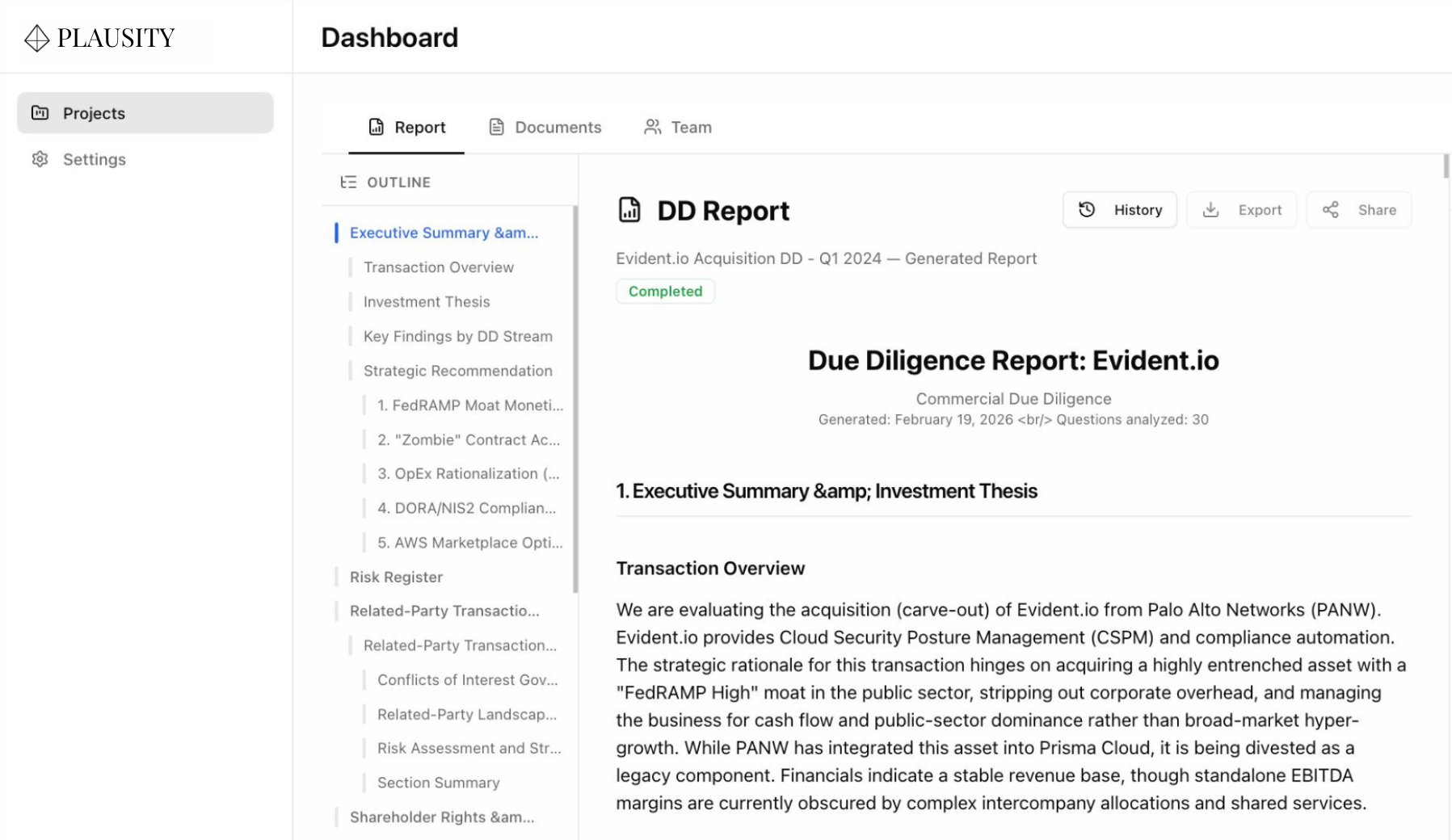Open Key Findings by DD Stream section
Viewport: 1452px width, 840px height.
point(457,337)
